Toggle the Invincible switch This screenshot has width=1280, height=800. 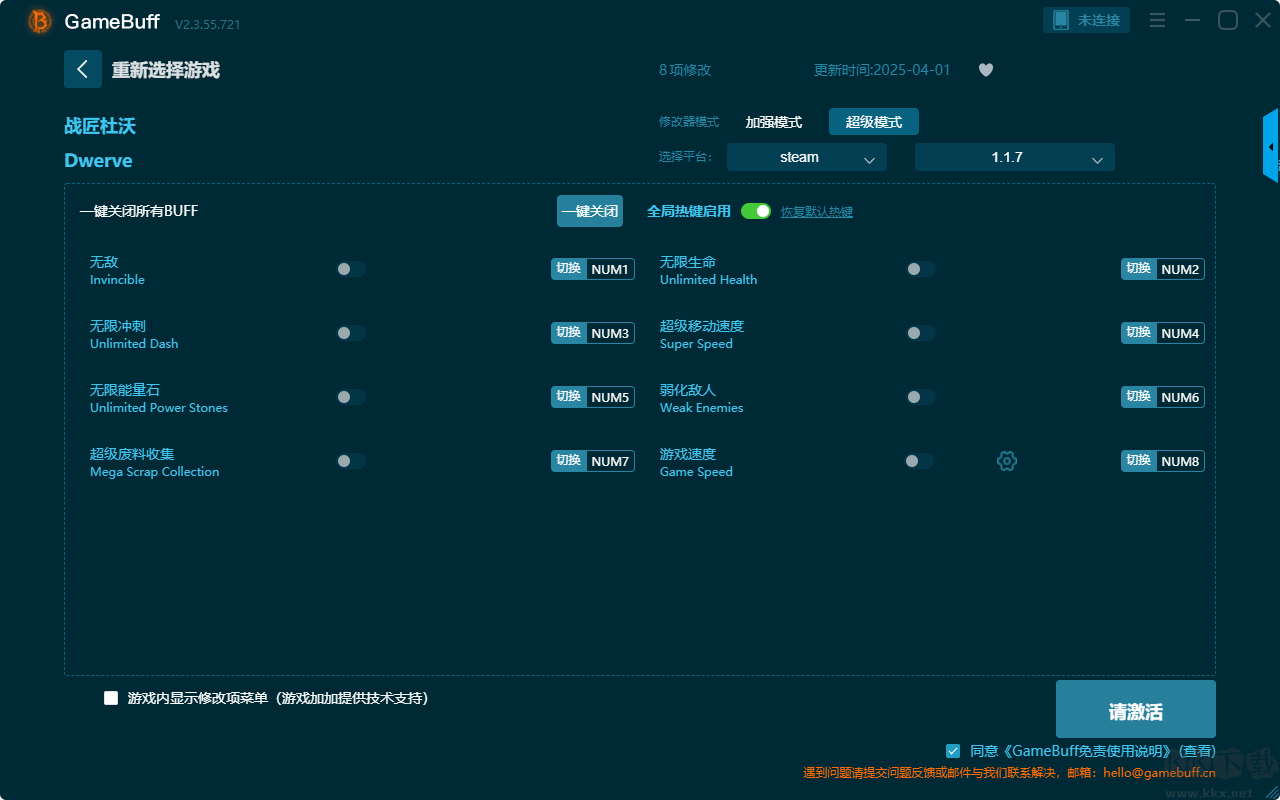coord(351,269)
